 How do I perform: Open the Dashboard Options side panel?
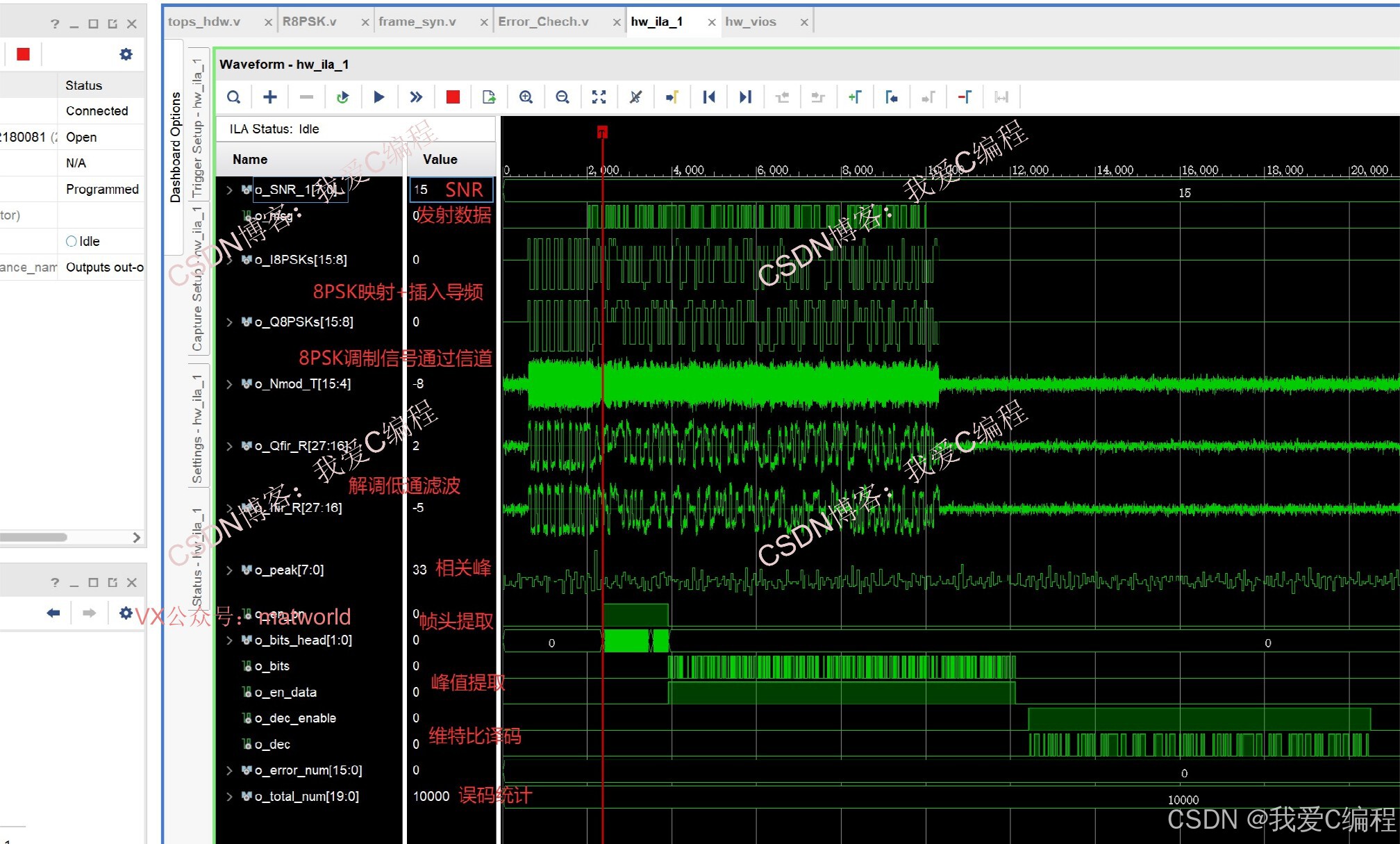click(175, 147)
